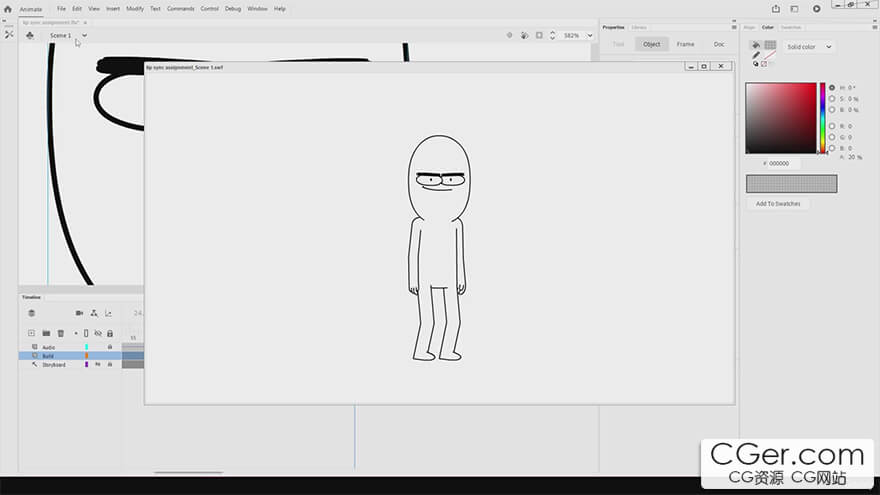The image size is (880, 495).
Task: Click the new folder icon in Timeline
Action: 46,333
